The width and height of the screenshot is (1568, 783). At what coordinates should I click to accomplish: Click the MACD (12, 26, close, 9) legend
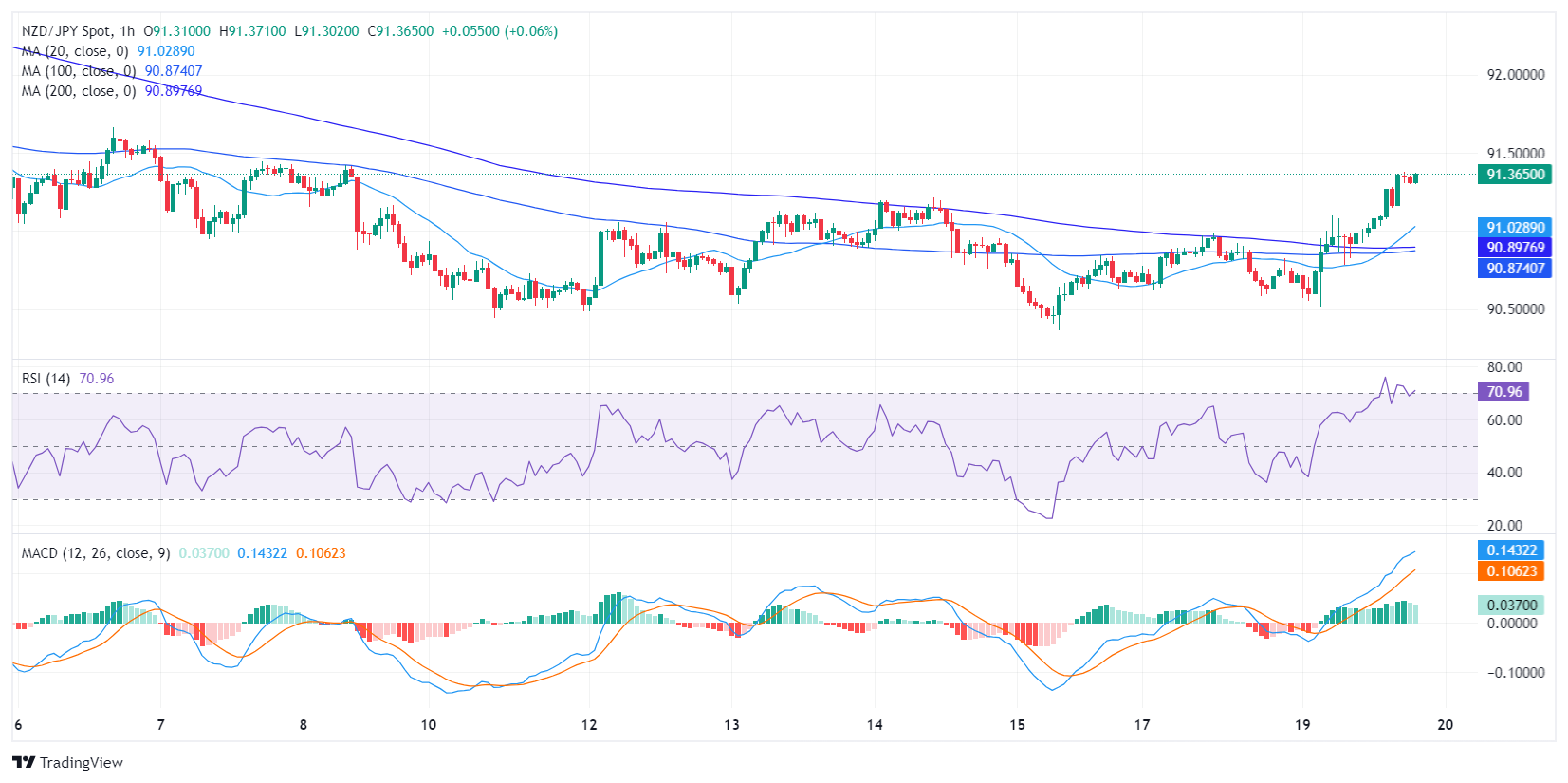(96, 553)
